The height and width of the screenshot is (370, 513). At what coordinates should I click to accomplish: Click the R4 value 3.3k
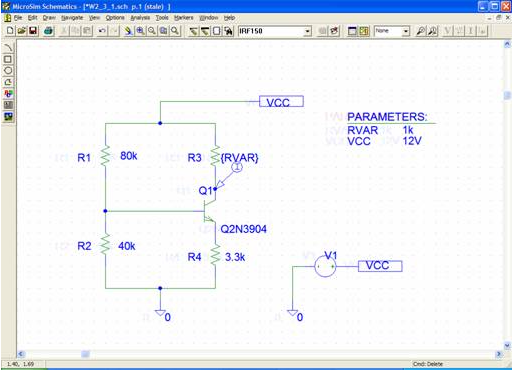(235, 257)
